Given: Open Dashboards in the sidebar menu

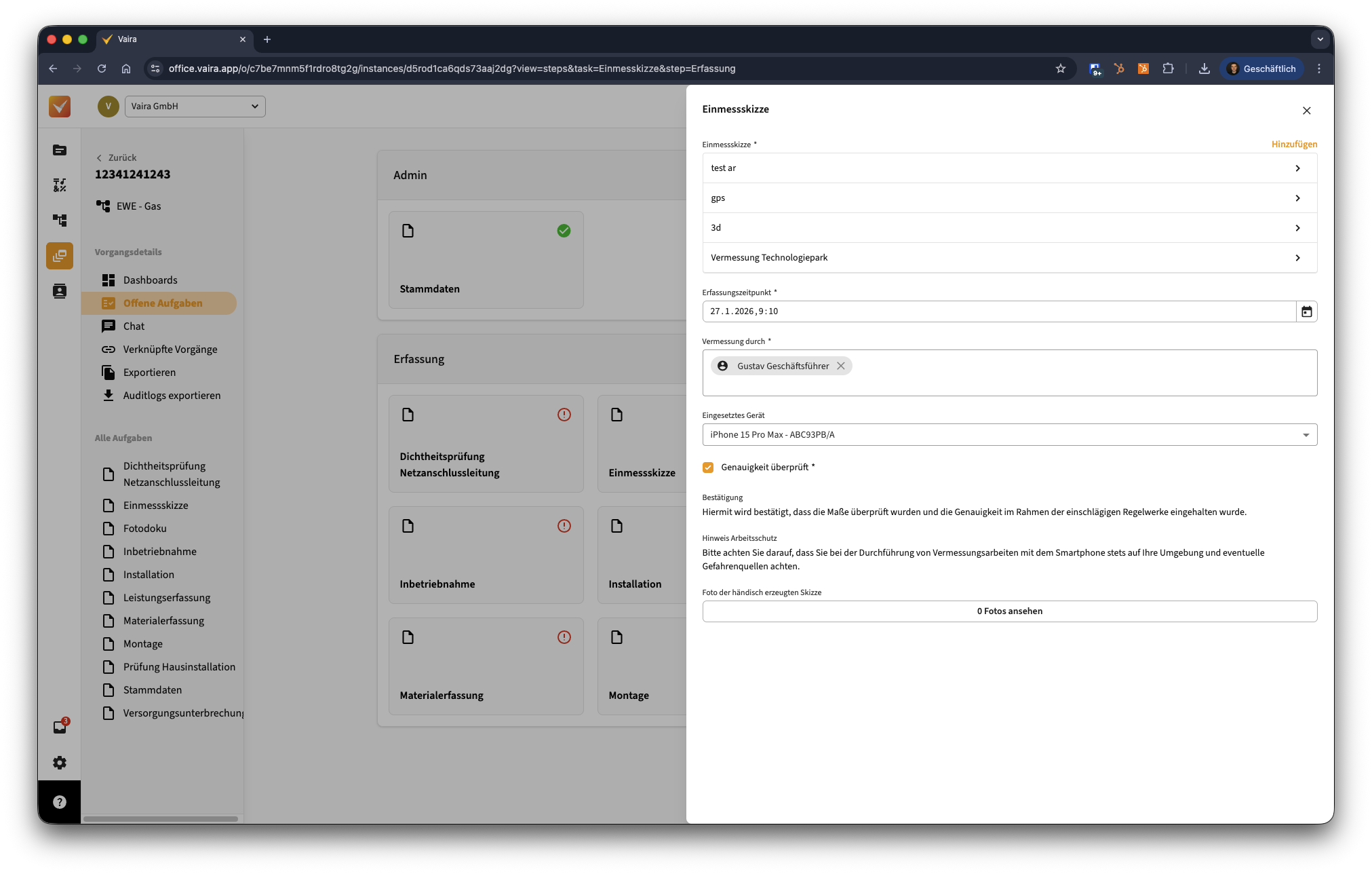Looking at the screenshot, I should click(150, 280).
